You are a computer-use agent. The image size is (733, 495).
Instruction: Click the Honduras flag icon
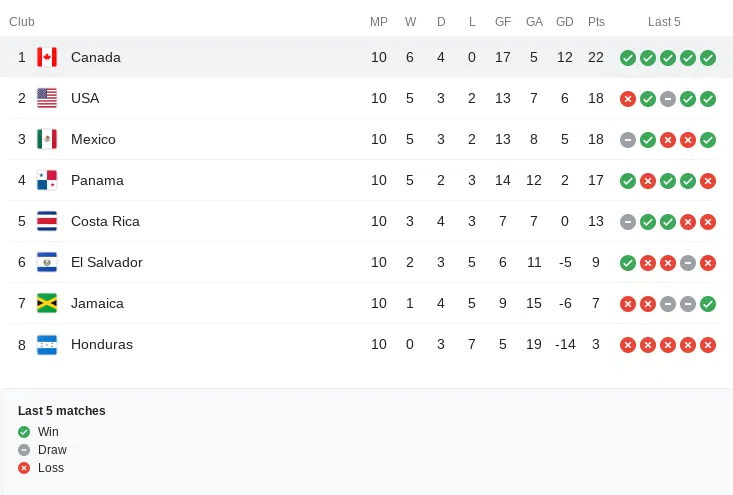47,344
